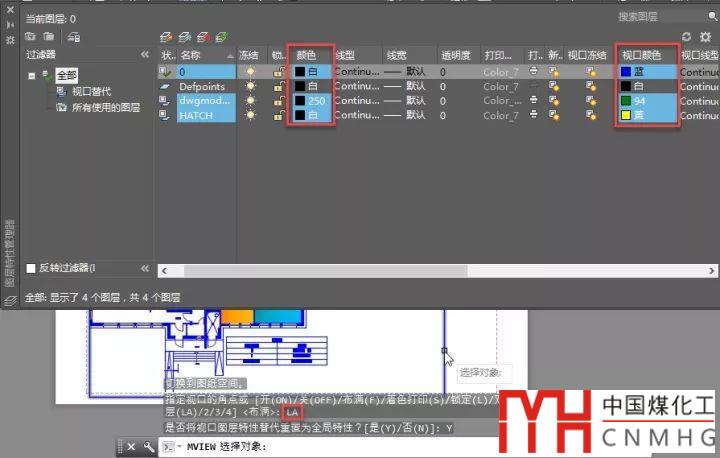The image size is (720, 458).
Task: Toggle lock icon for HATCH layer
Action: tap(277, 115)
